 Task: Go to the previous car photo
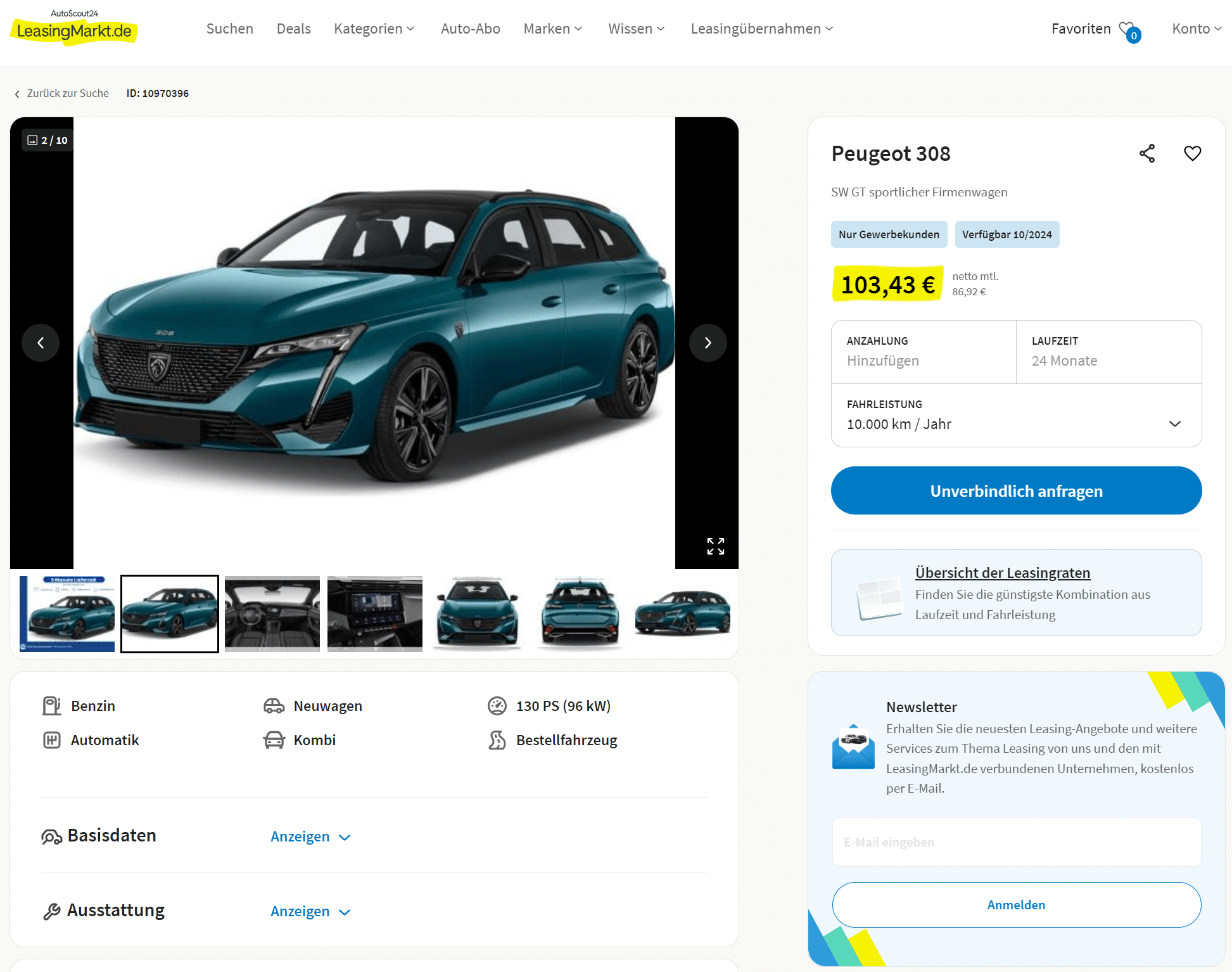pyautogui.click(x=41, y=343)
